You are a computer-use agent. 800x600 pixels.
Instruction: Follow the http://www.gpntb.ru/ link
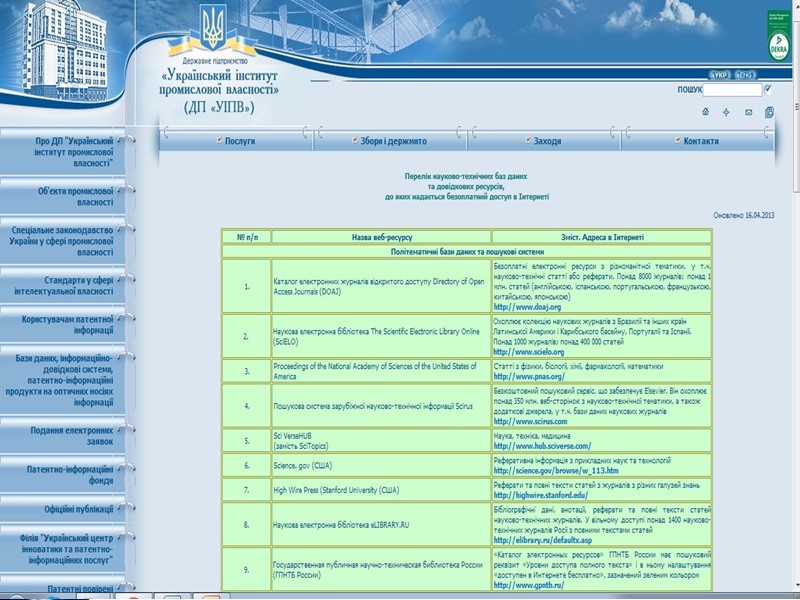[529, 585]
